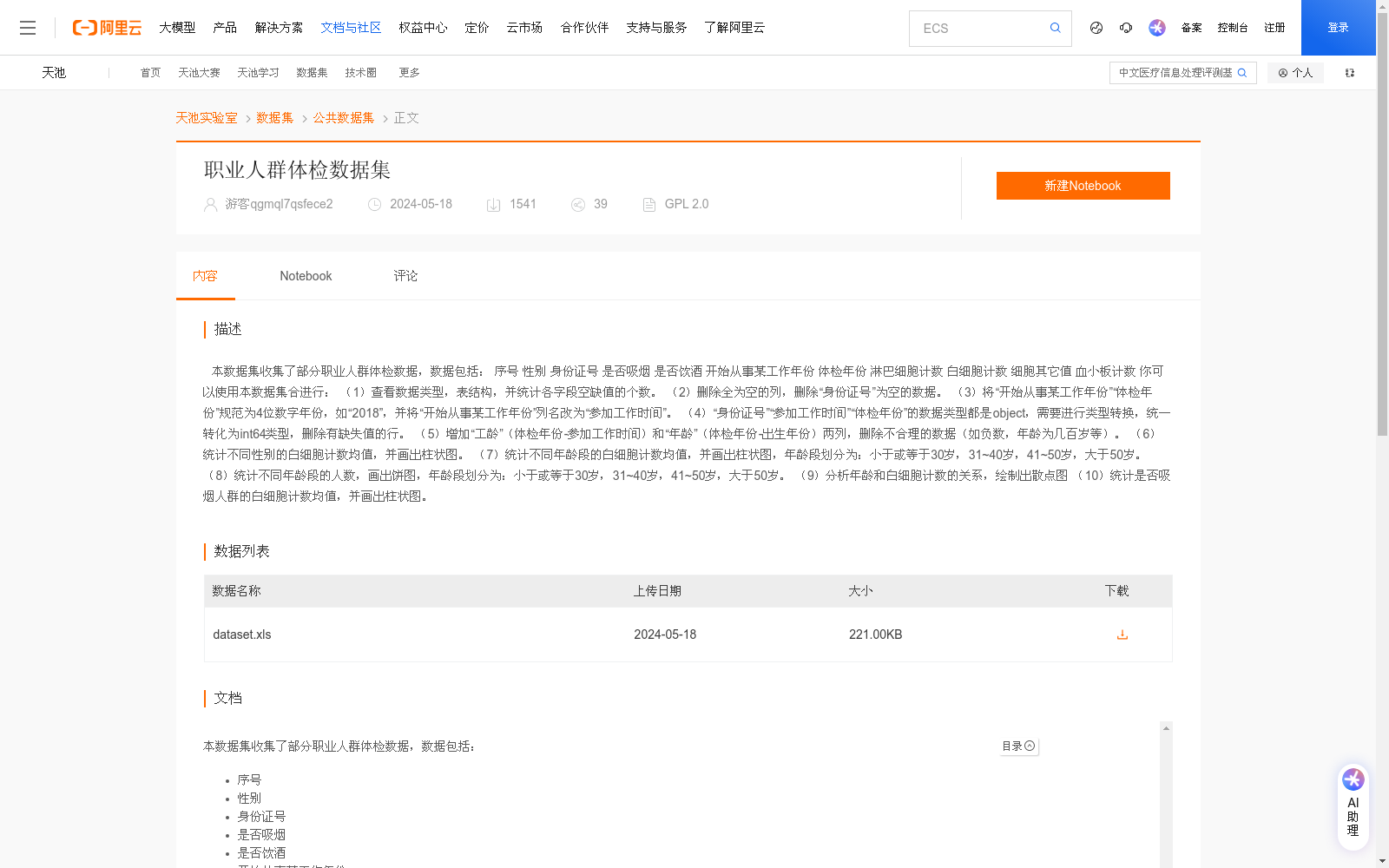Open the 评论 tab
1389x868 pixels.
point(405,275)
